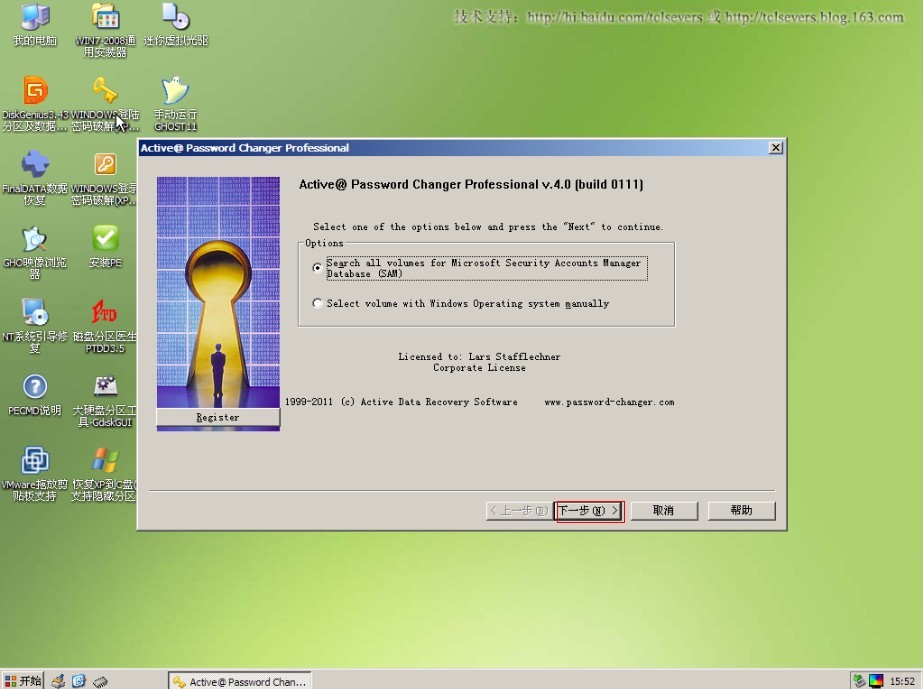Image resolution: width=923 pixels, height=689 pixels.
Task: Click the colorful display tray icon
Action: (876, 681)
